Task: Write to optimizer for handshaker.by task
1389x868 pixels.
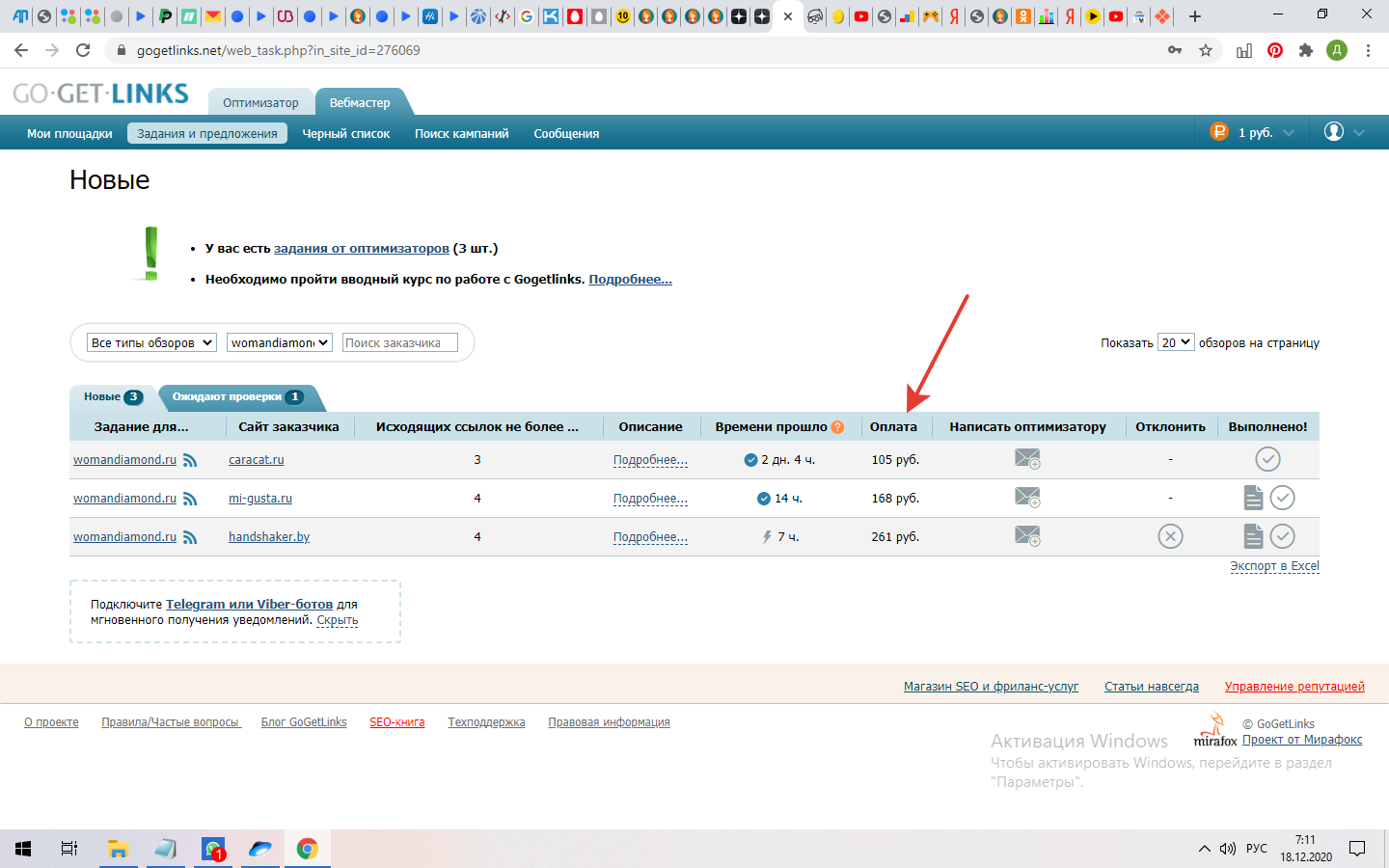Action: click(1027, 536)
